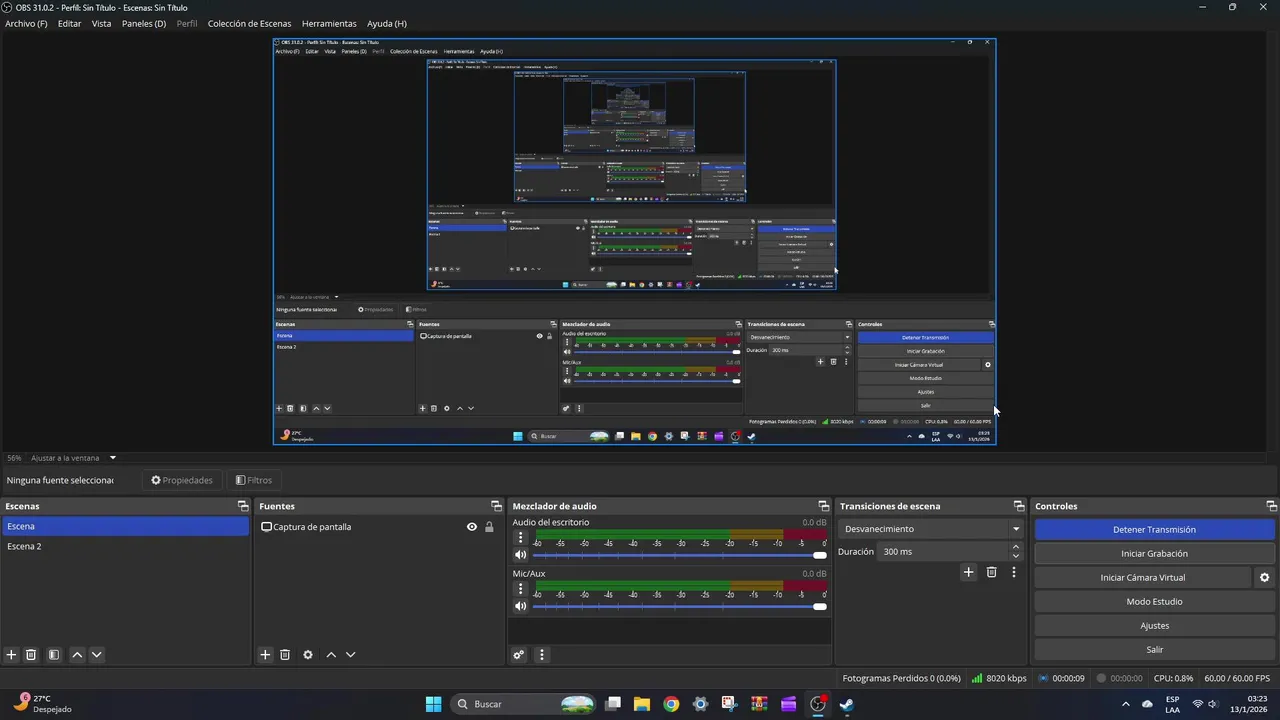Open advanced audio properties gears icon in mixer
Image resolution: width=1280 pixels, height=720 pixels.
[x=519, y=655]
